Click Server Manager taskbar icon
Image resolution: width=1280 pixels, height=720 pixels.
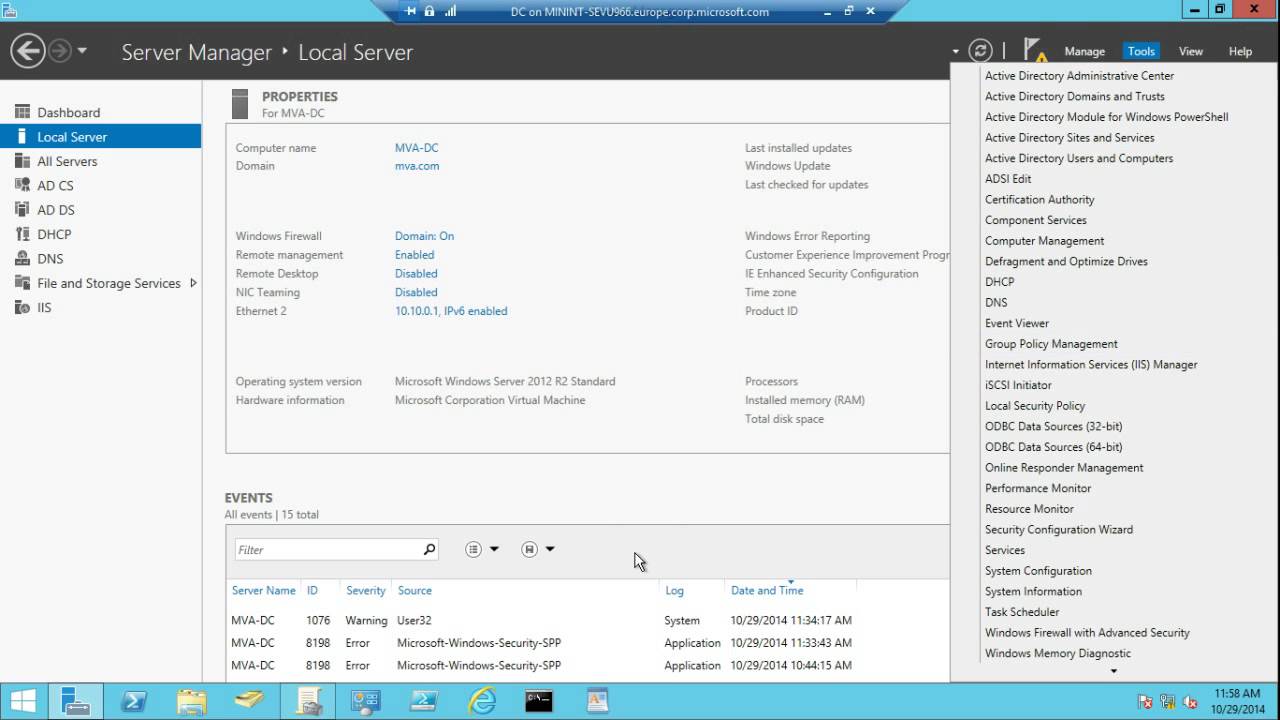pyautogui.click(x=75, y=701)
